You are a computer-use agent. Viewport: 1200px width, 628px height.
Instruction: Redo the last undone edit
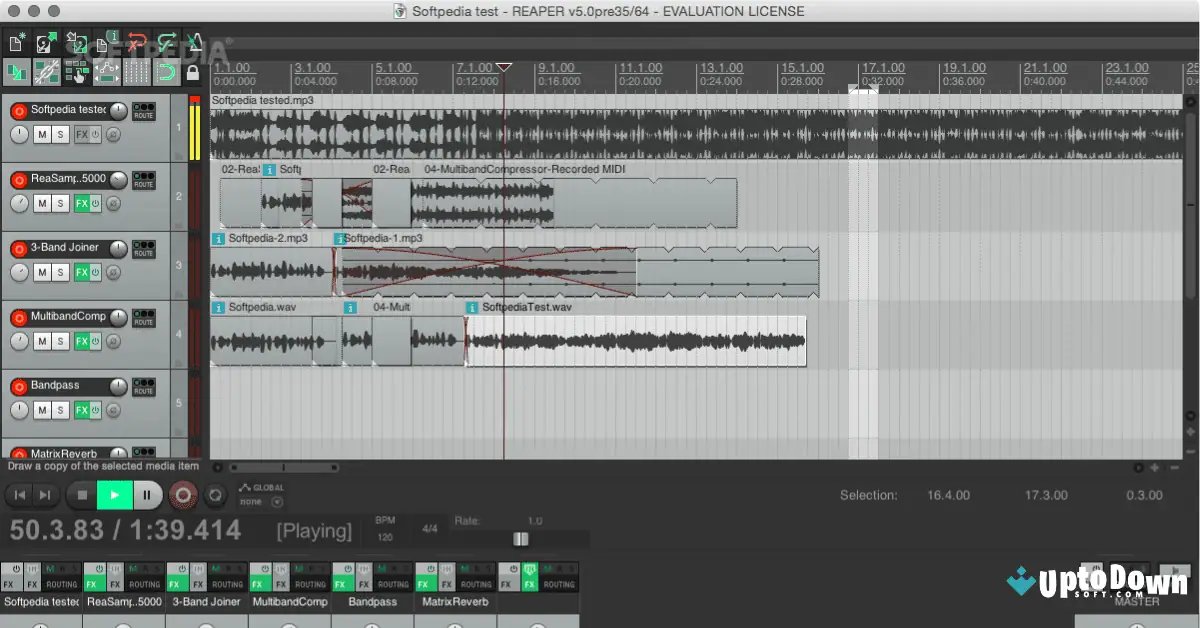coord(167,41)
